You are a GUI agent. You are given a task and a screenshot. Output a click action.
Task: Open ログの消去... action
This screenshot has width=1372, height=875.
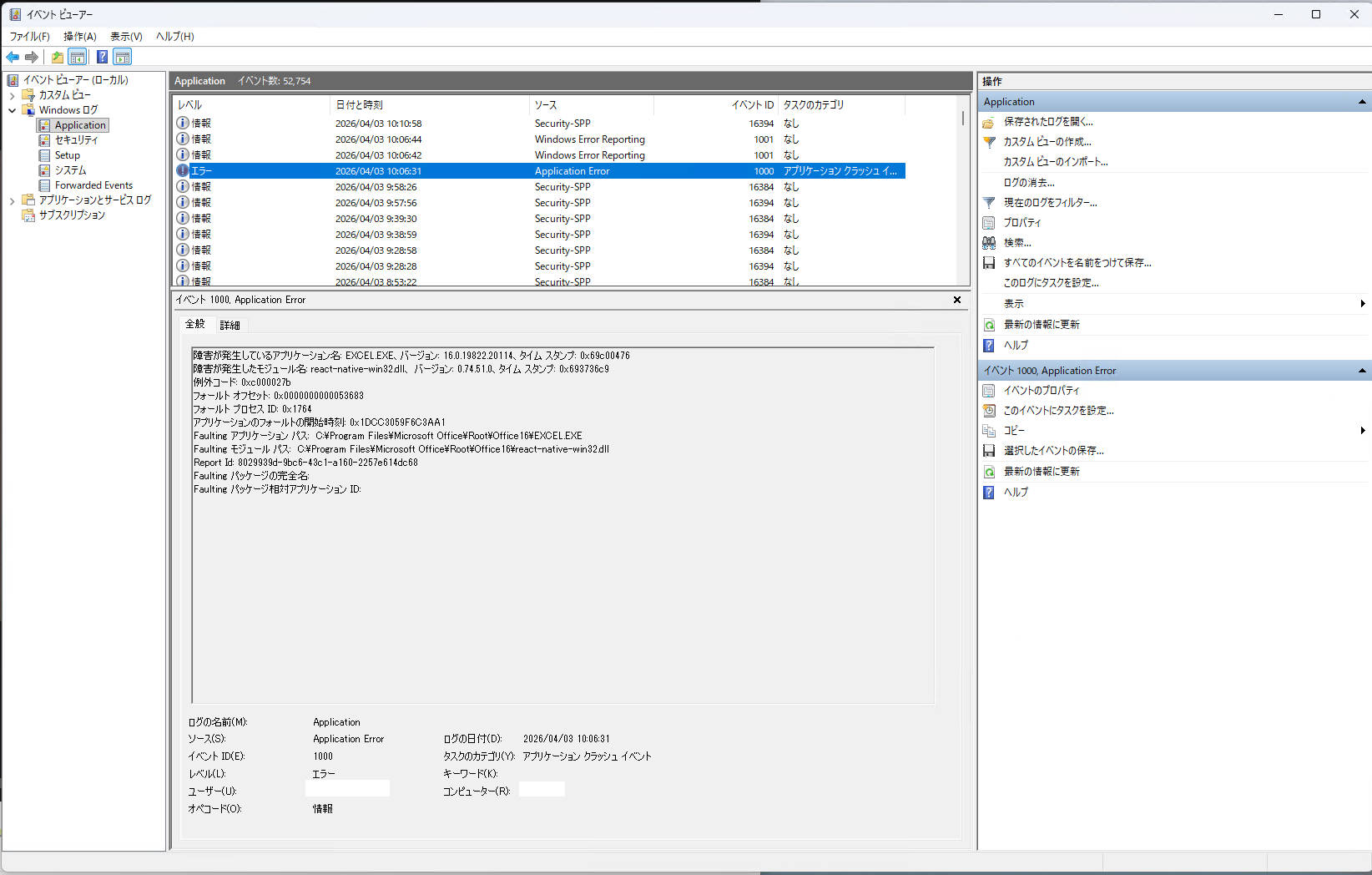tap(1028, 182)
